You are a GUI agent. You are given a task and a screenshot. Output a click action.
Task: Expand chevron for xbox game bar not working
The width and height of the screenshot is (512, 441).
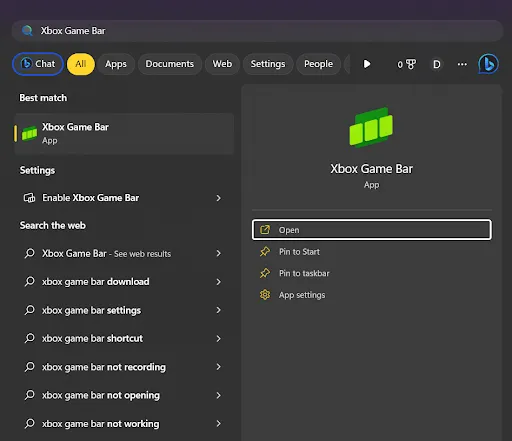coord(218,424)
